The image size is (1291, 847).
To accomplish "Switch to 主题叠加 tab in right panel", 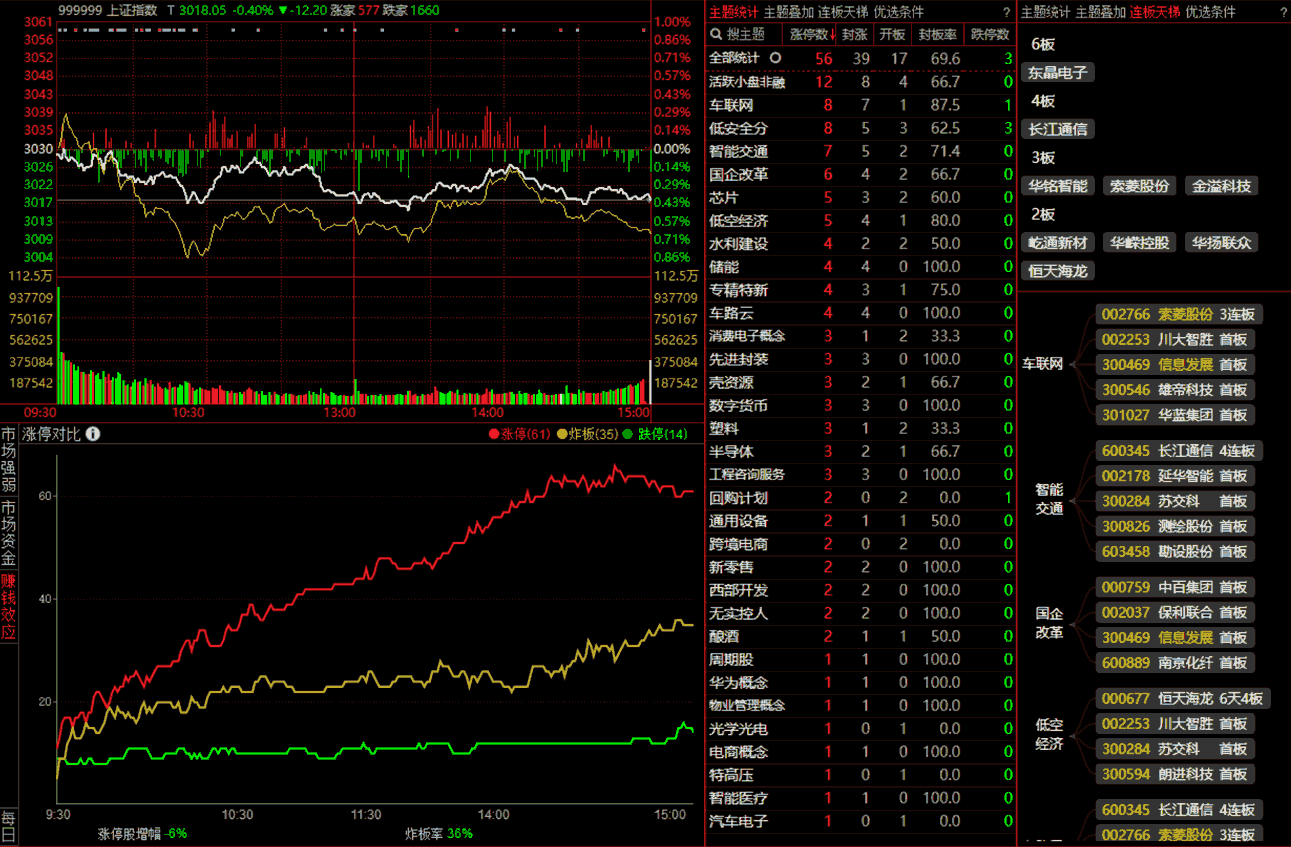I will point(1100,12).
